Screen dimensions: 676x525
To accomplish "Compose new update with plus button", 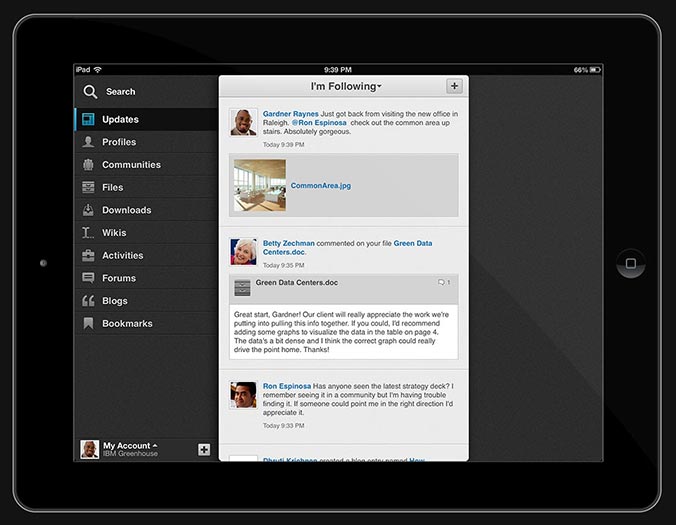I will (x=454, y=87).
